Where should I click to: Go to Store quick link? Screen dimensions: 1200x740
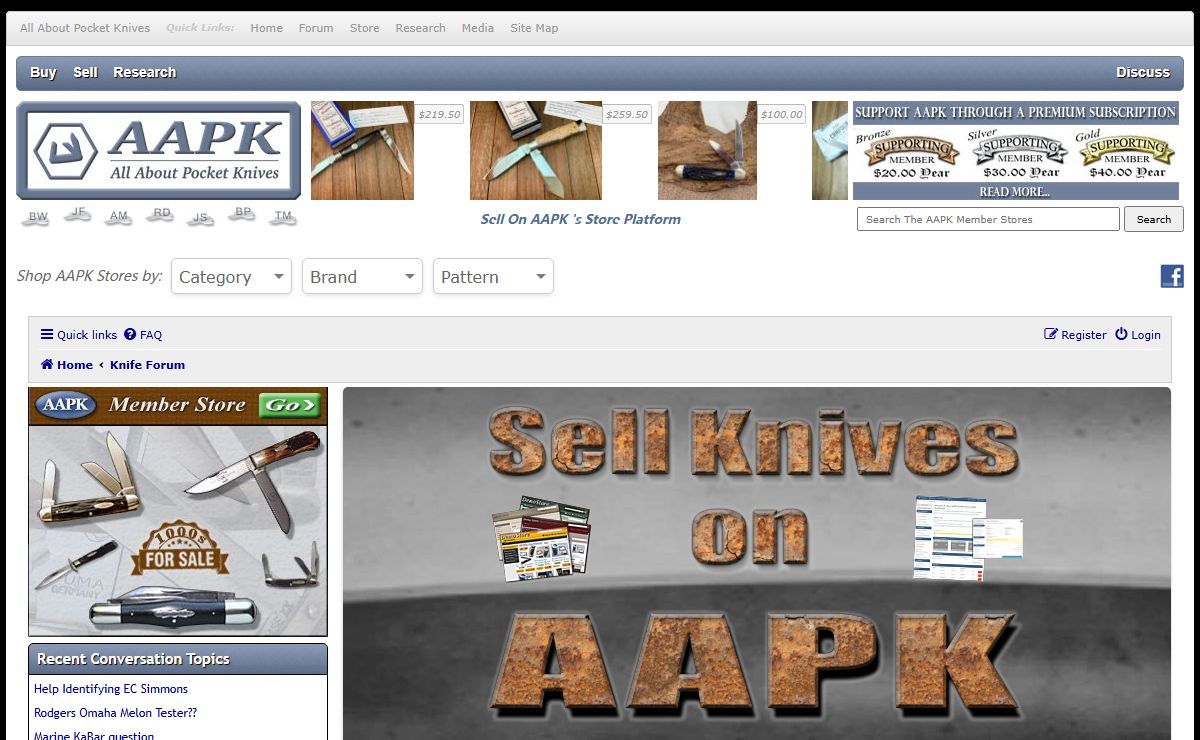click(364, 28)
